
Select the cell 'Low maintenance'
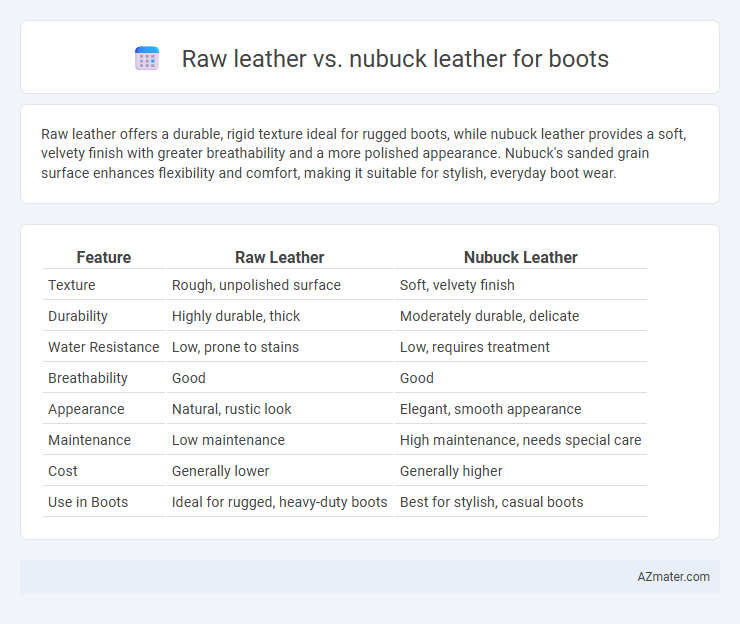pyautogui.click(x=228, y=440)
